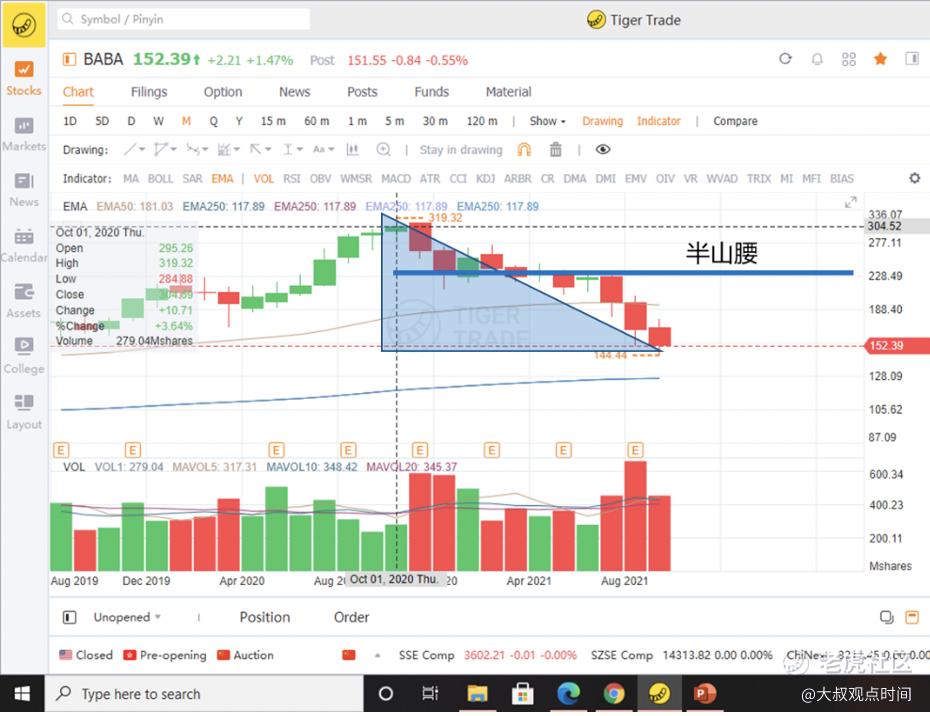Image resolution: width=930 pixels, height=716 pixels.
Task: Switch to the Material tab
Action: 508,92
